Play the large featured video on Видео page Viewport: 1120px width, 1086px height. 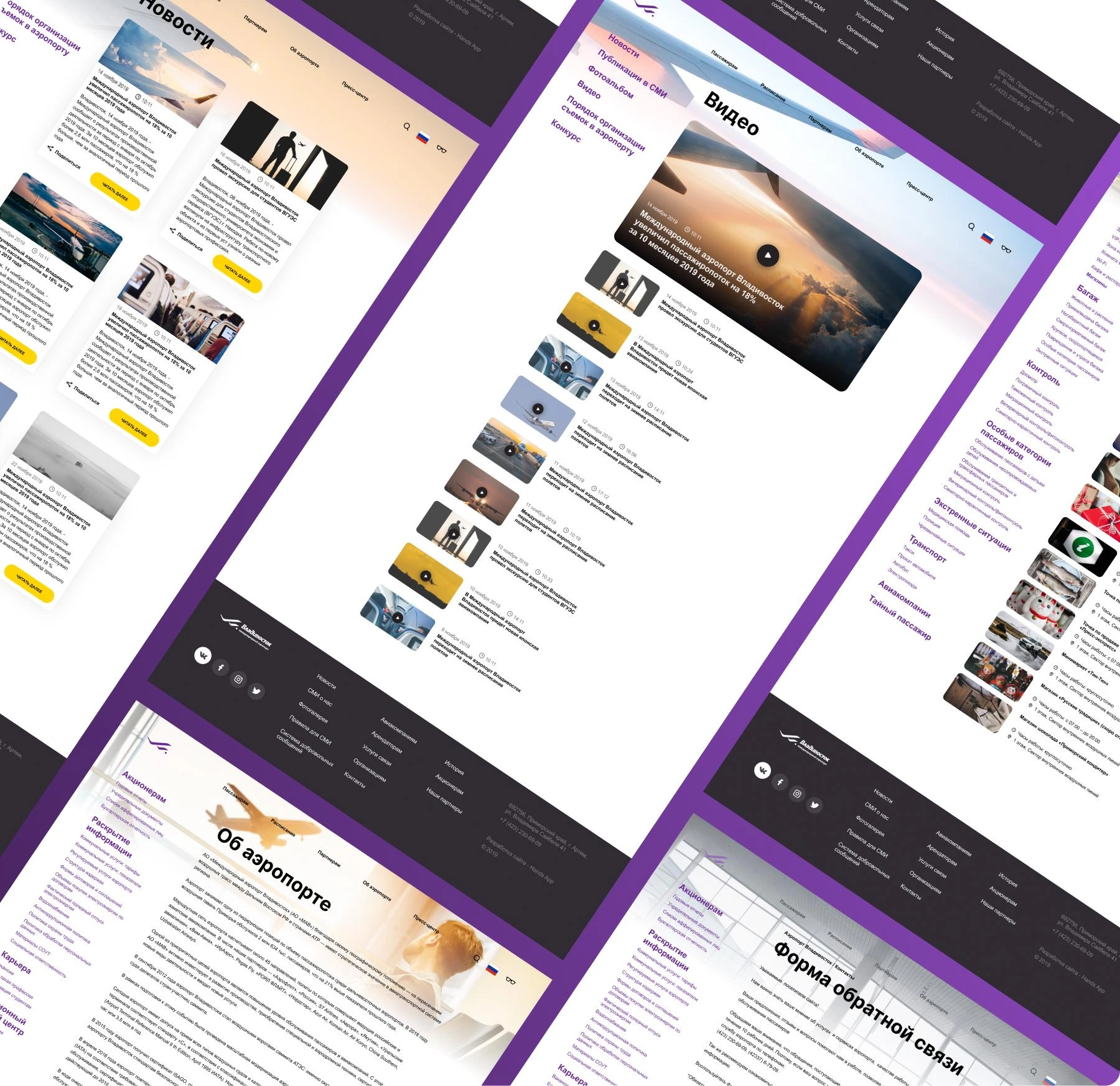click(768, 255)
